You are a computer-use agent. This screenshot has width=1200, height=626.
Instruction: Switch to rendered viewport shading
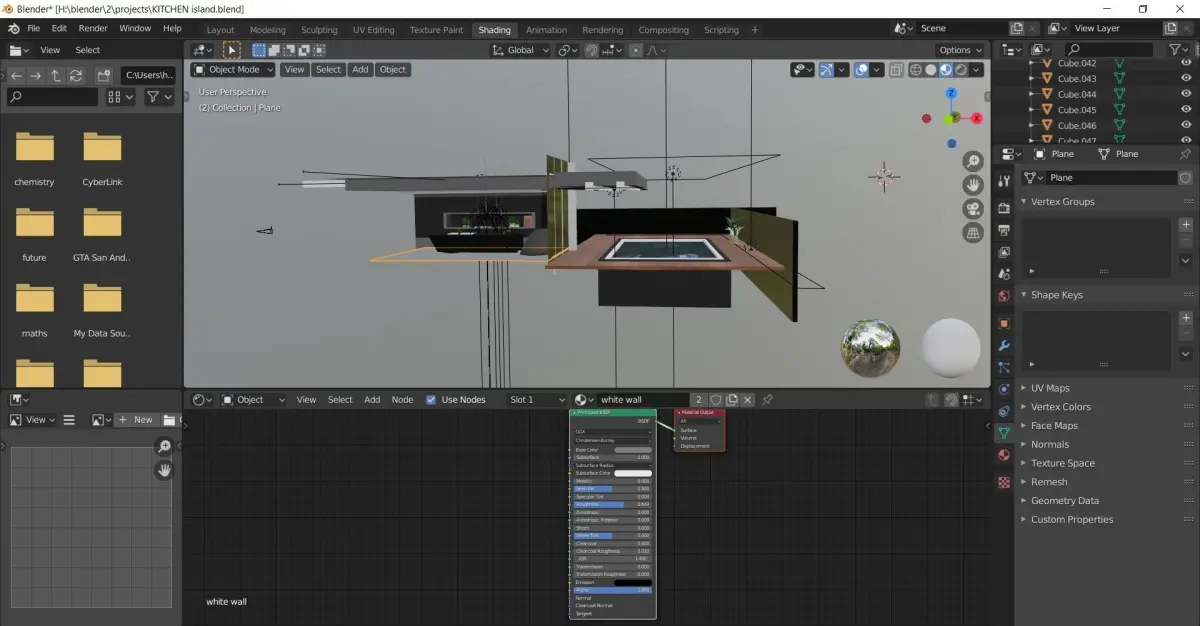tap(961, 70)
